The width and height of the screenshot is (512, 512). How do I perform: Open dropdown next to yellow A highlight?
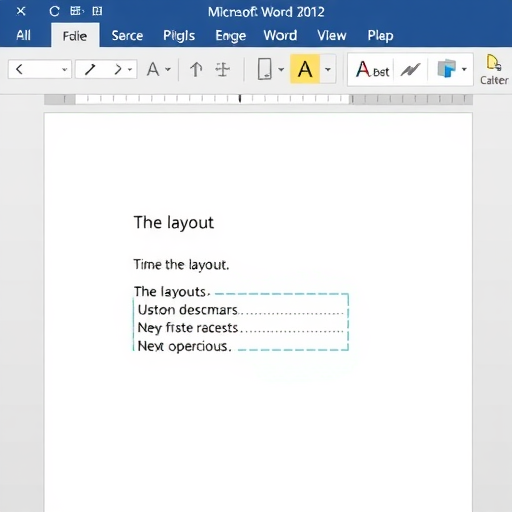coord(328,69)
